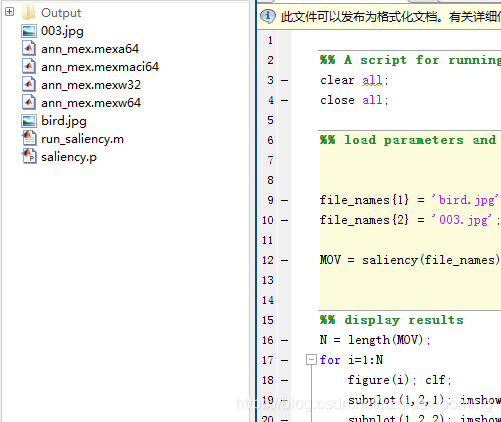Set breakpoint dash on line 3

[284, 80]
